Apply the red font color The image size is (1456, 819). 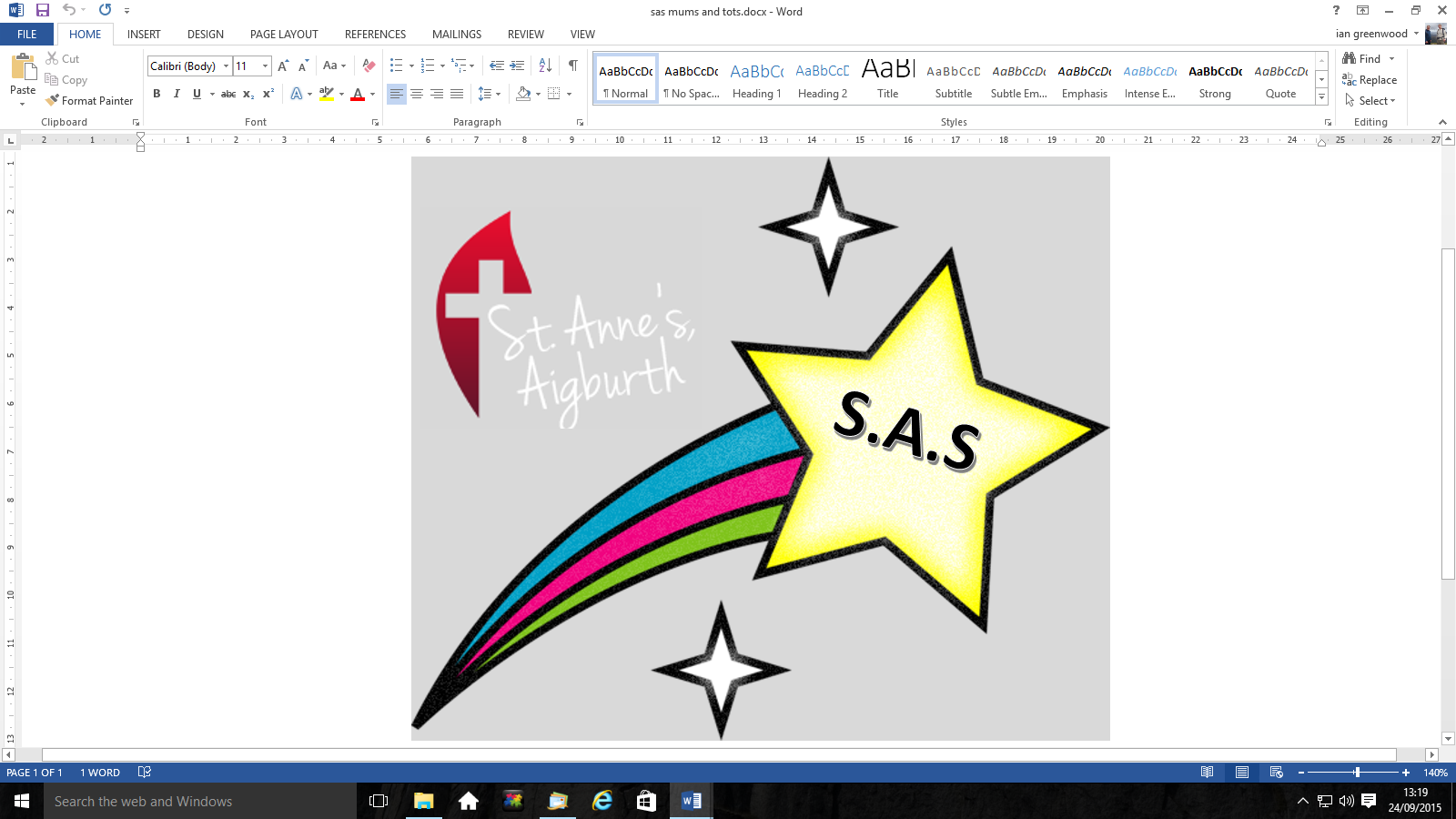point(358,94)
